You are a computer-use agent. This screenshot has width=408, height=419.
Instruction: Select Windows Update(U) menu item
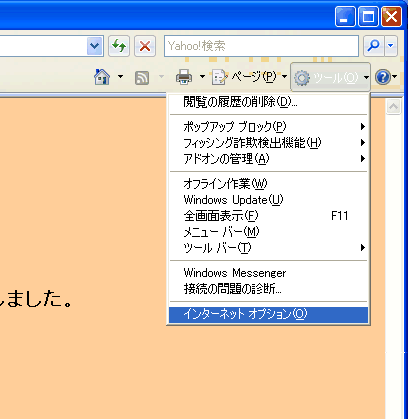point(269,200)
